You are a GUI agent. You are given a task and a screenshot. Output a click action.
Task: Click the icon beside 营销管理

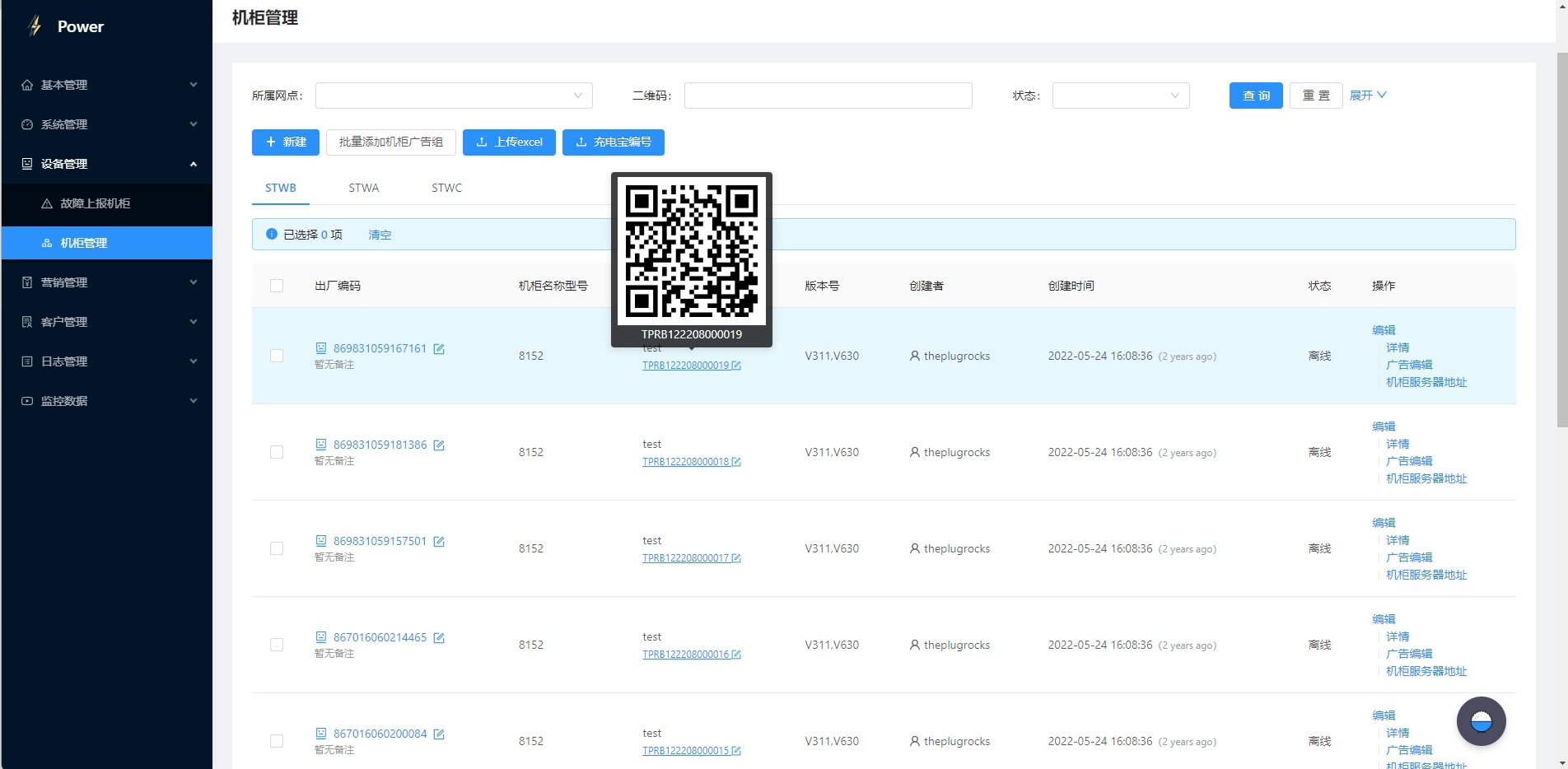coord(27,282)
